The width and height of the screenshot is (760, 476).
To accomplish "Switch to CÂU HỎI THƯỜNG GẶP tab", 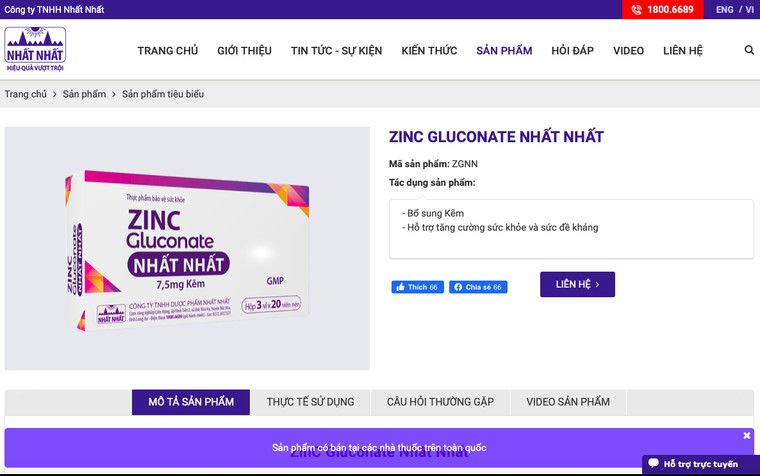I will (440, 402).
